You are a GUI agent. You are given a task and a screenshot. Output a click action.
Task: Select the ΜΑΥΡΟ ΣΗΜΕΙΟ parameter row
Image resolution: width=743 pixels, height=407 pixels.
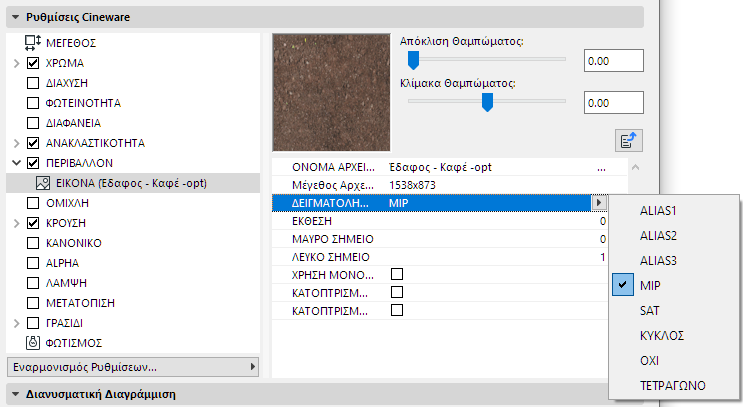(x=439, y=239)
